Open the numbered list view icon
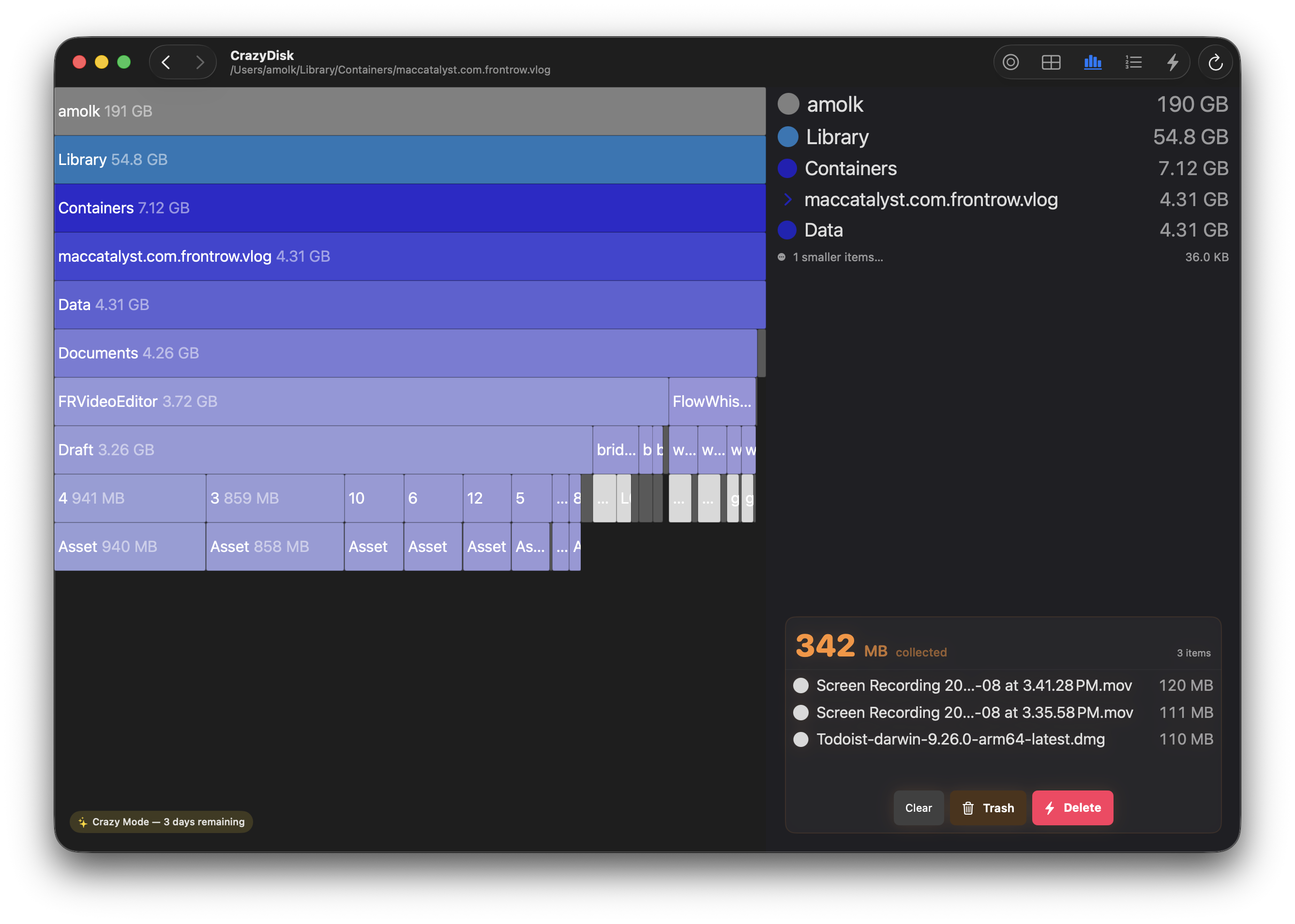1295x924 pixels. pyautogui.click(x=1133, y=62)
